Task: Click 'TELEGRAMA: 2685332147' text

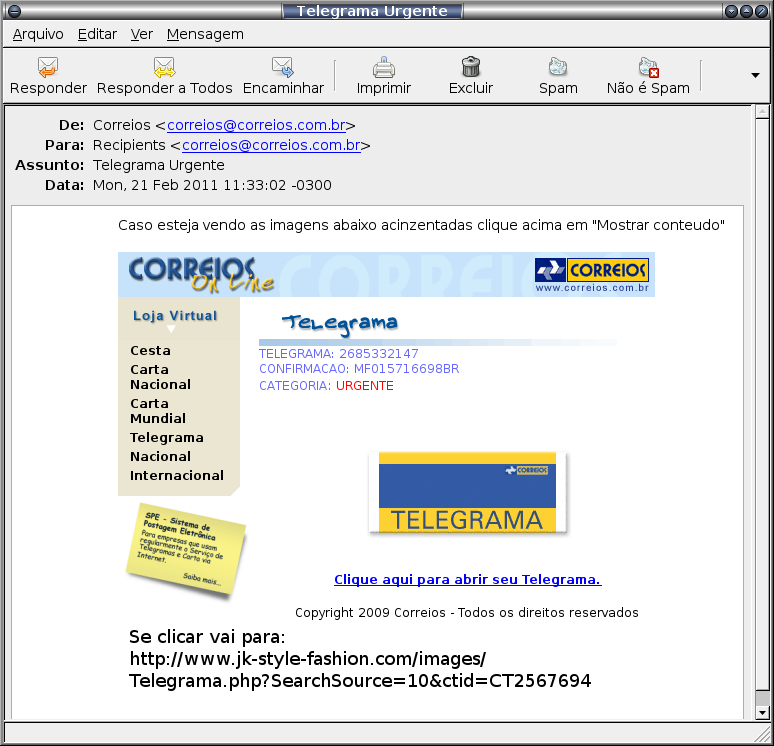Action: pos(339,353)
